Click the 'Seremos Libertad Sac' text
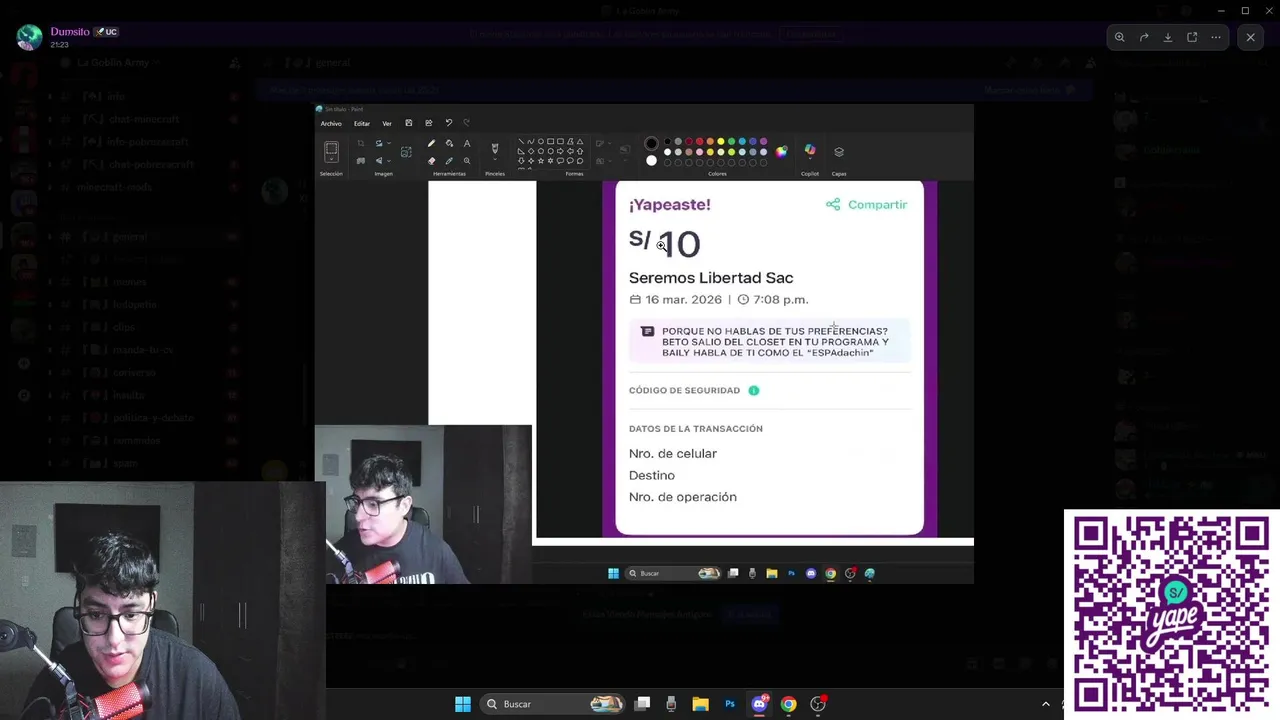Screen dimensions: 1280x720 (x=711, y=278)
